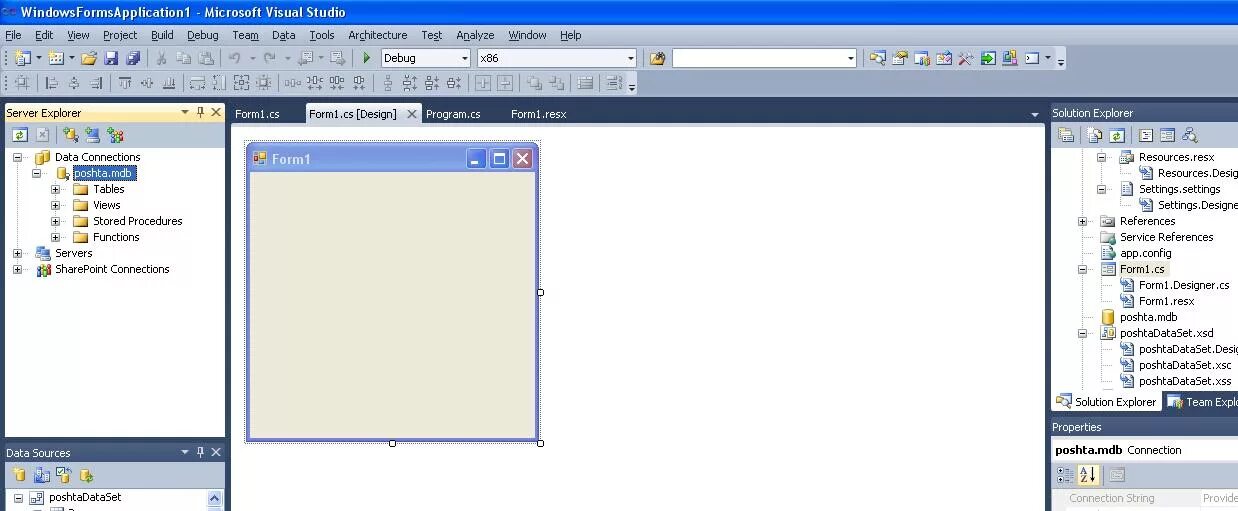This screenshot has height=511, width=1238.
Task: Click the Find in Files icon
Action: (657, 58)
